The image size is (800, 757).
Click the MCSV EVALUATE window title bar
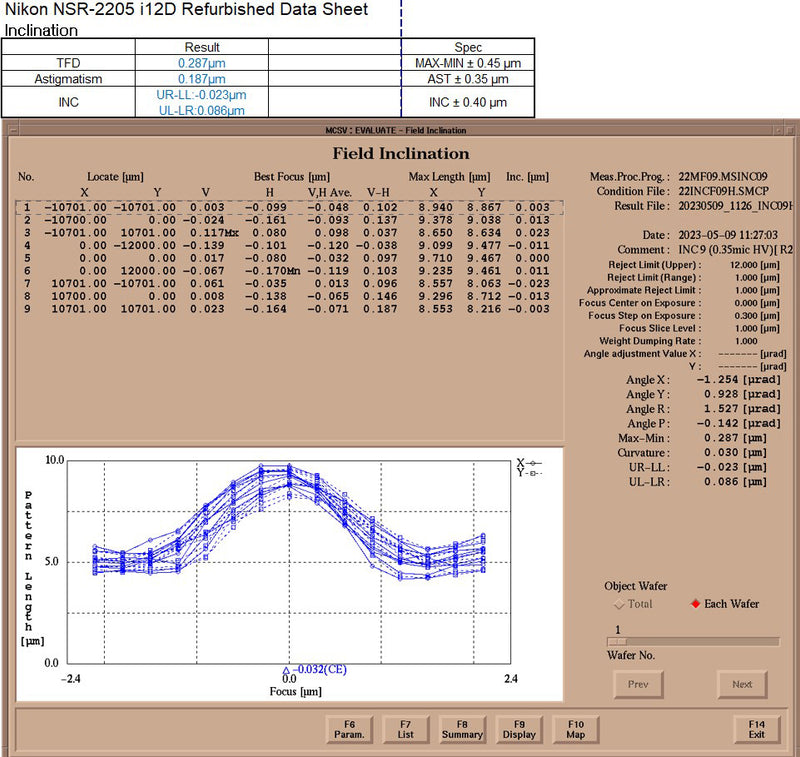395,130
